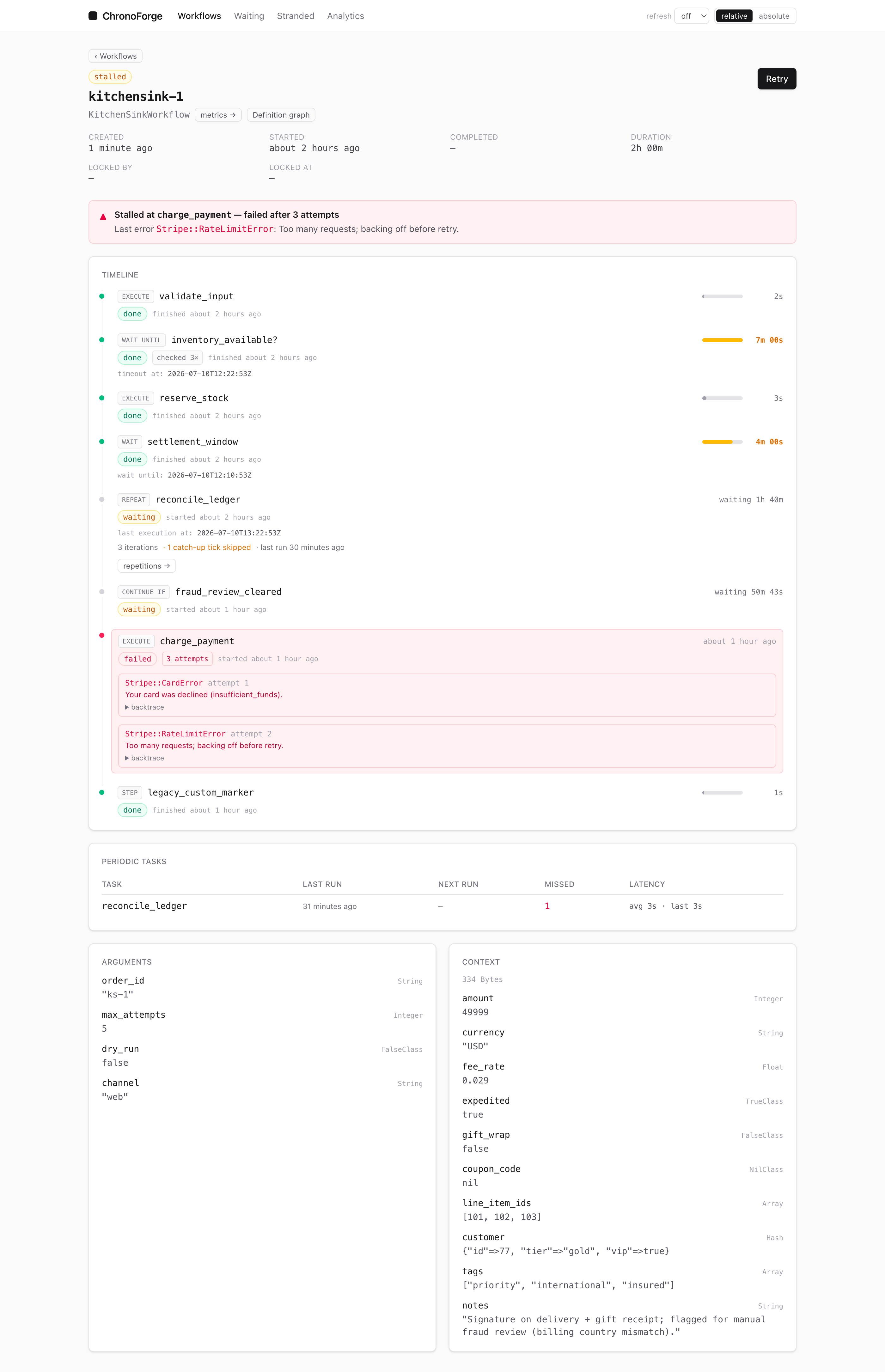Open the Stranded nav tab
This screenshot has height=1372, width=885.
296,16
